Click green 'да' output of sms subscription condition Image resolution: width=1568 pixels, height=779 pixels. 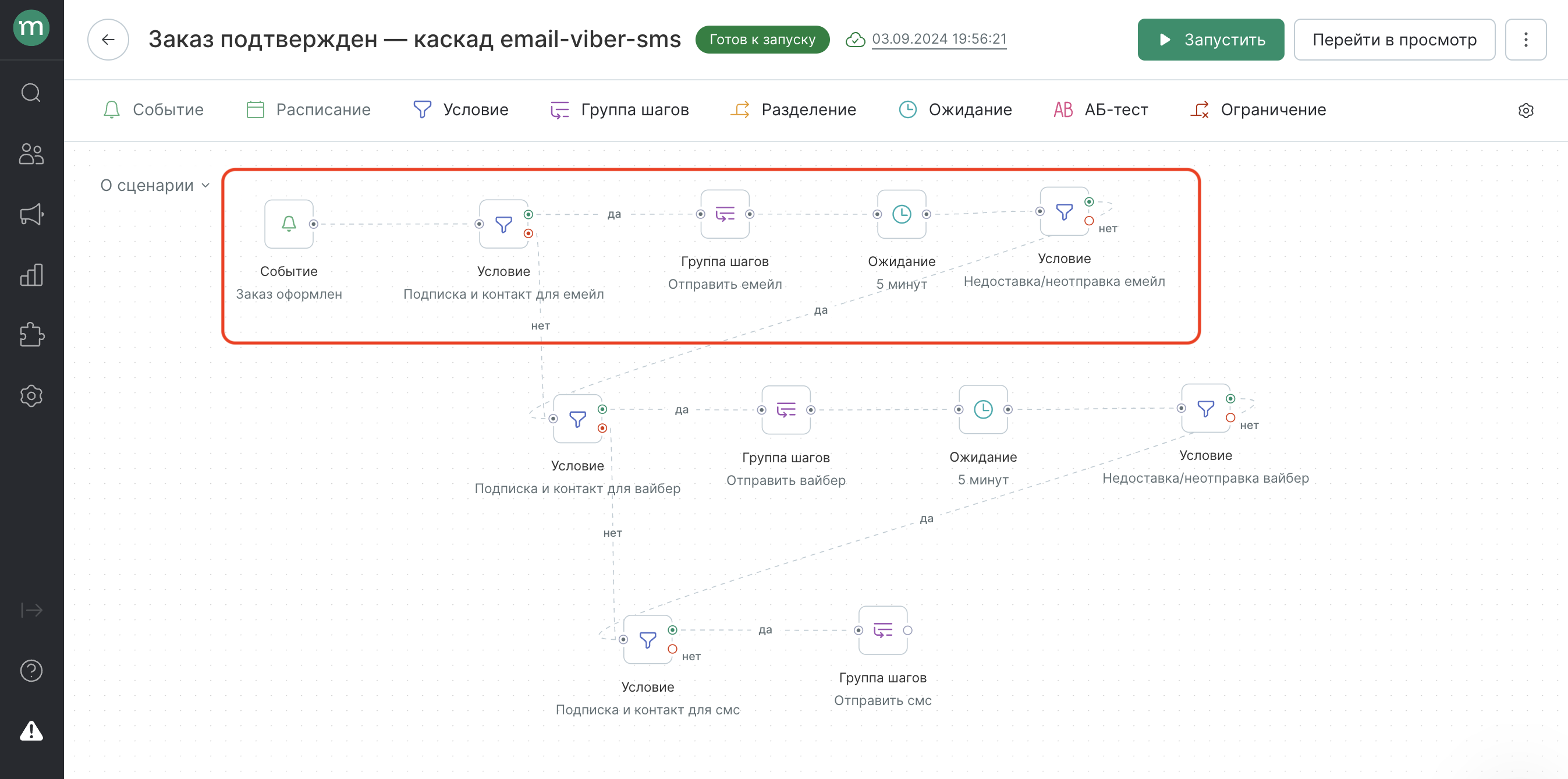click(673, 630)
